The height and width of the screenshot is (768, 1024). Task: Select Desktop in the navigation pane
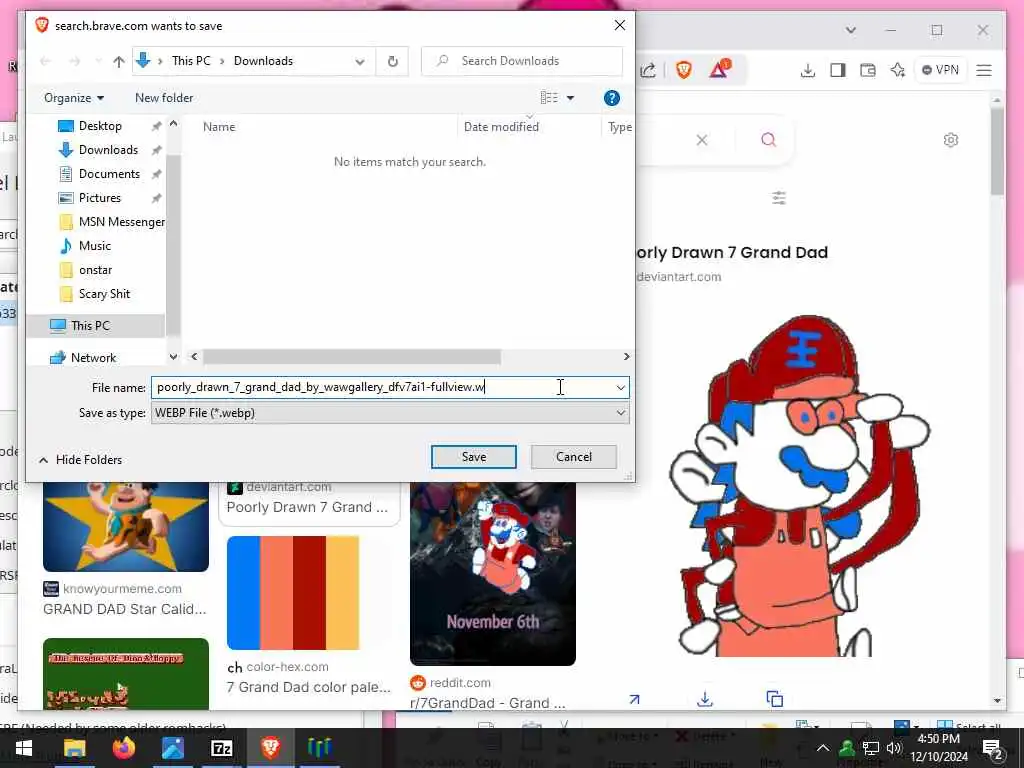pos(100,126)
